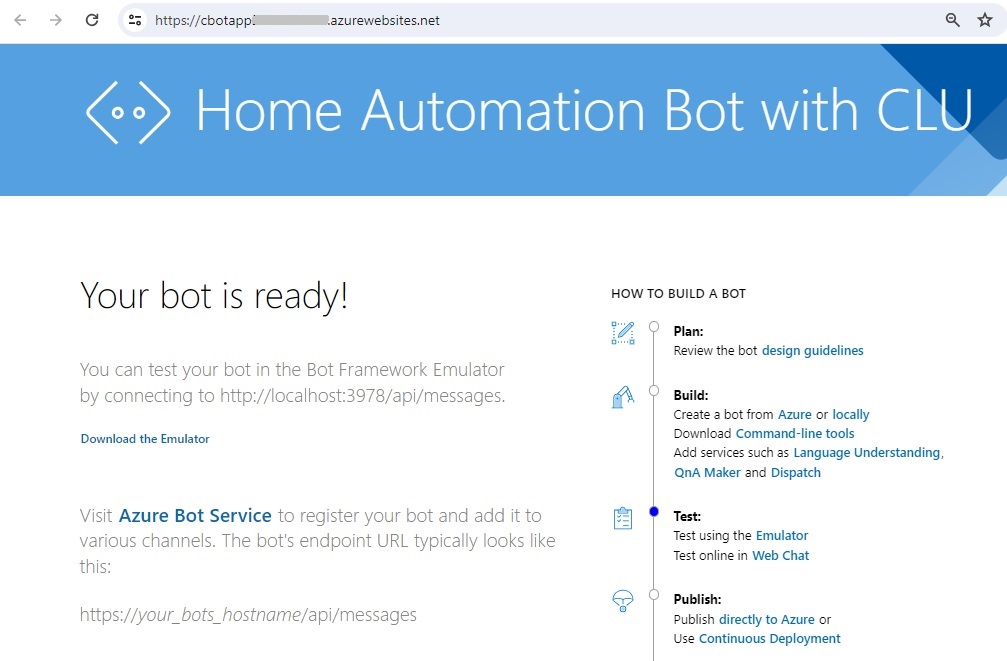Image resolution: width=1007 pixels, height=661 pixels.
Task: Open the Command-line tools link
Action: pyautogui.click(x=795, y=434)
